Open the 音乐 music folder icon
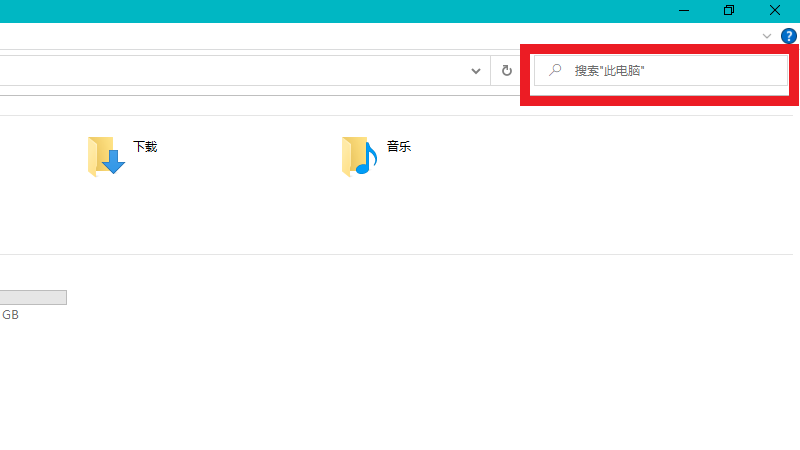800x450 pixels. [x=359, y=156]
